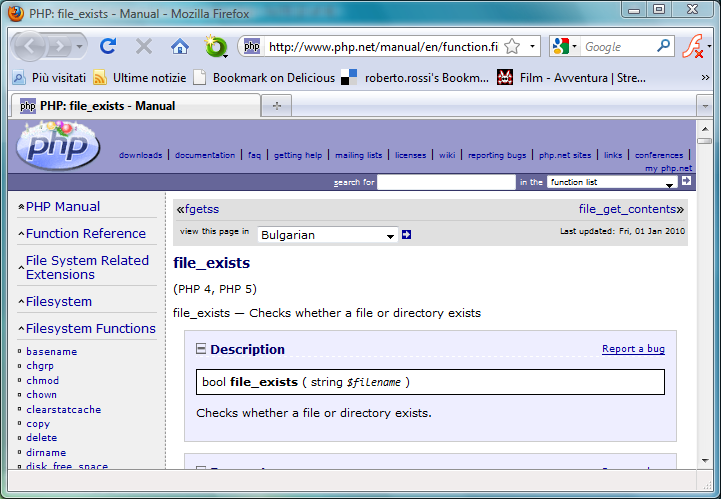
Task: Click the PHP site search for field
Action: point(446,182)
